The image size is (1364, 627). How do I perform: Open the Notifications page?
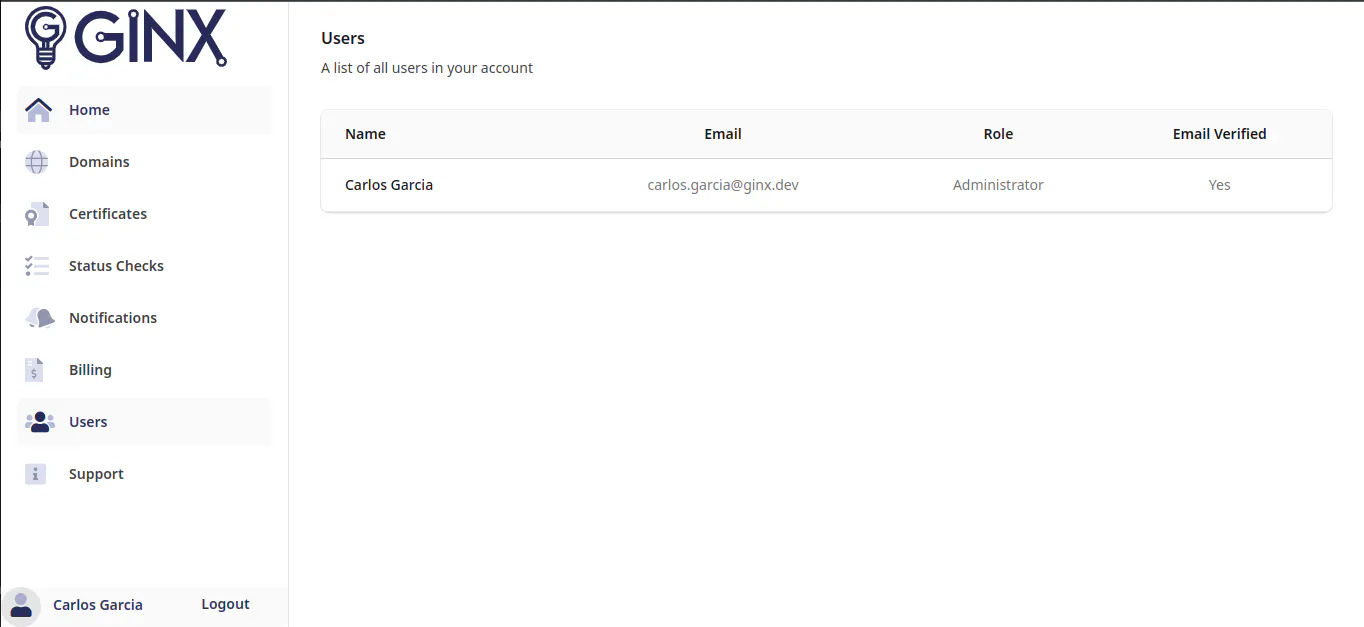coord(144,318)
